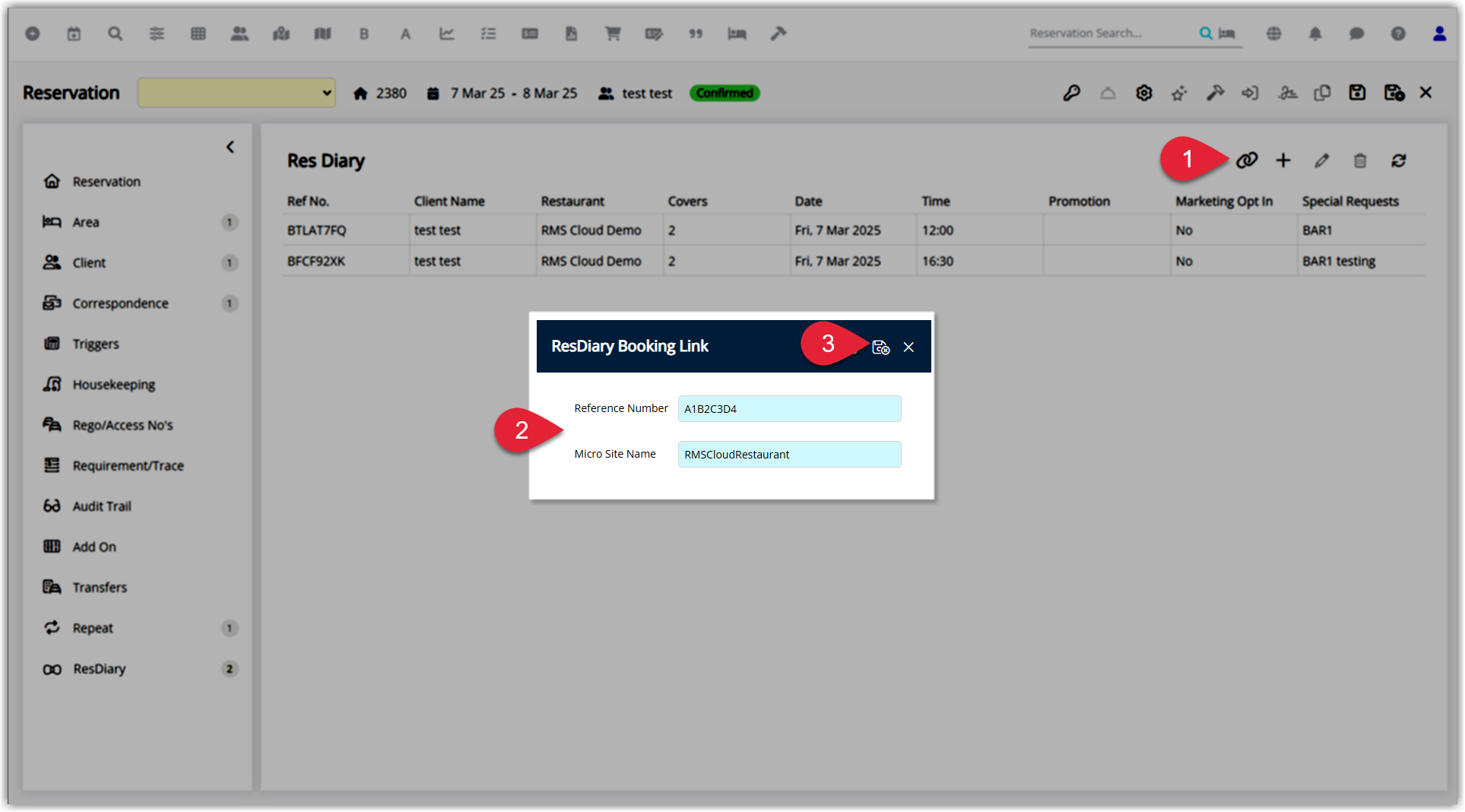Screen dimensions: 1465x812
Task: Open Transfers section
Action: pos(100,588)
